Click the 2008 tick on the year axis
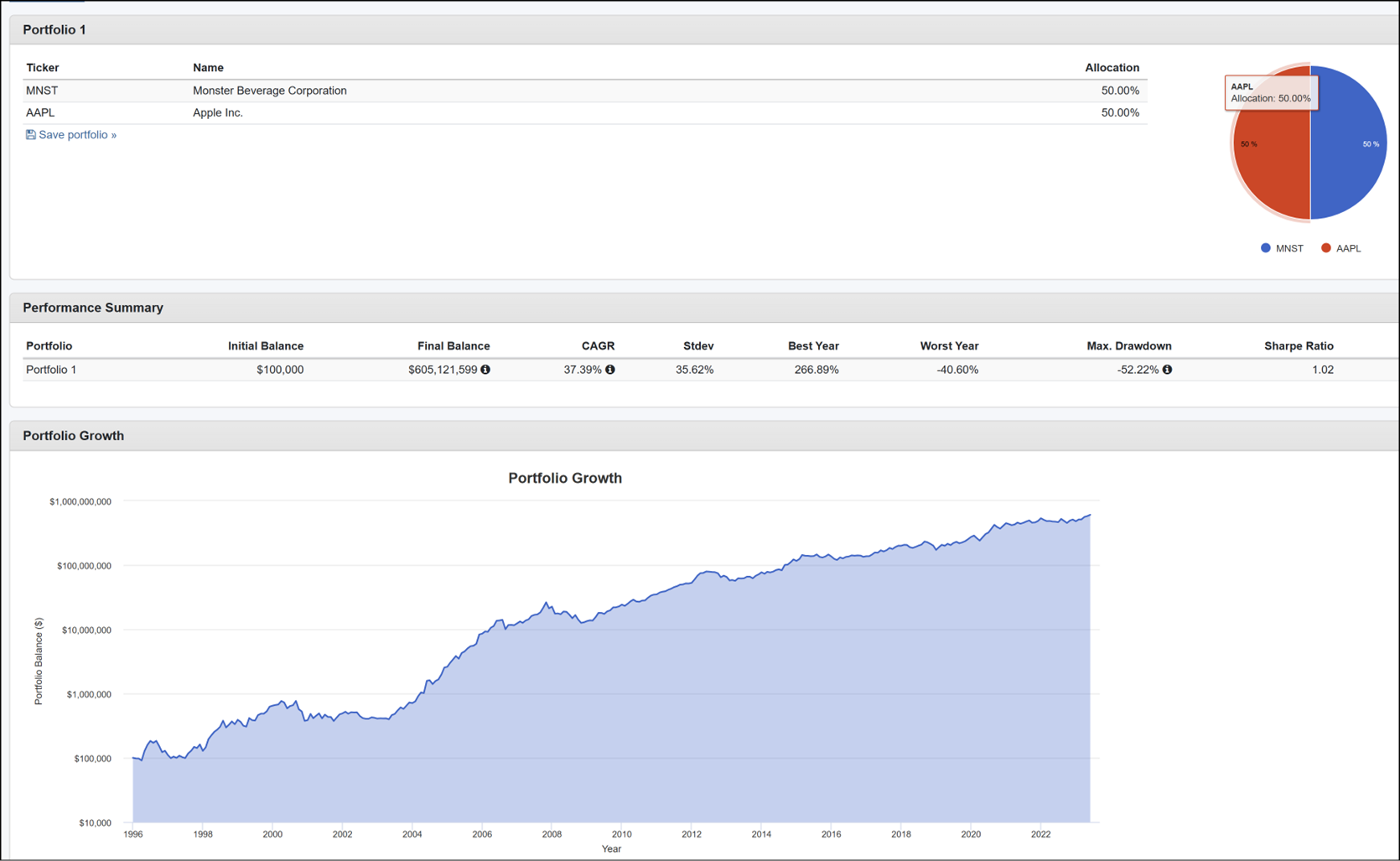This screenshot has height=861, width=1400. 552,834
